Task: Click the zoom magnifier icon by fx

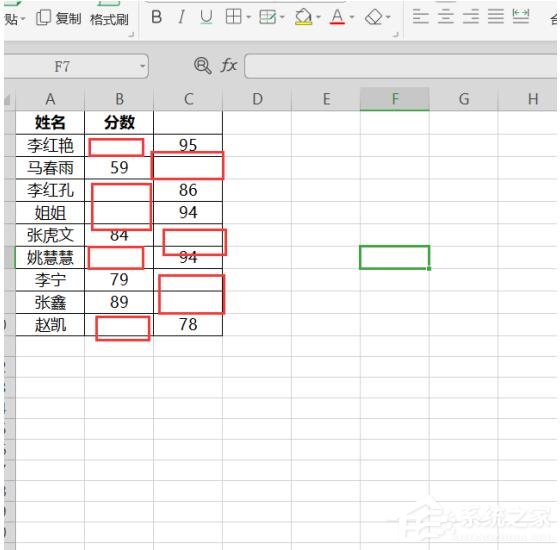Action: click(x=202, y=66)
